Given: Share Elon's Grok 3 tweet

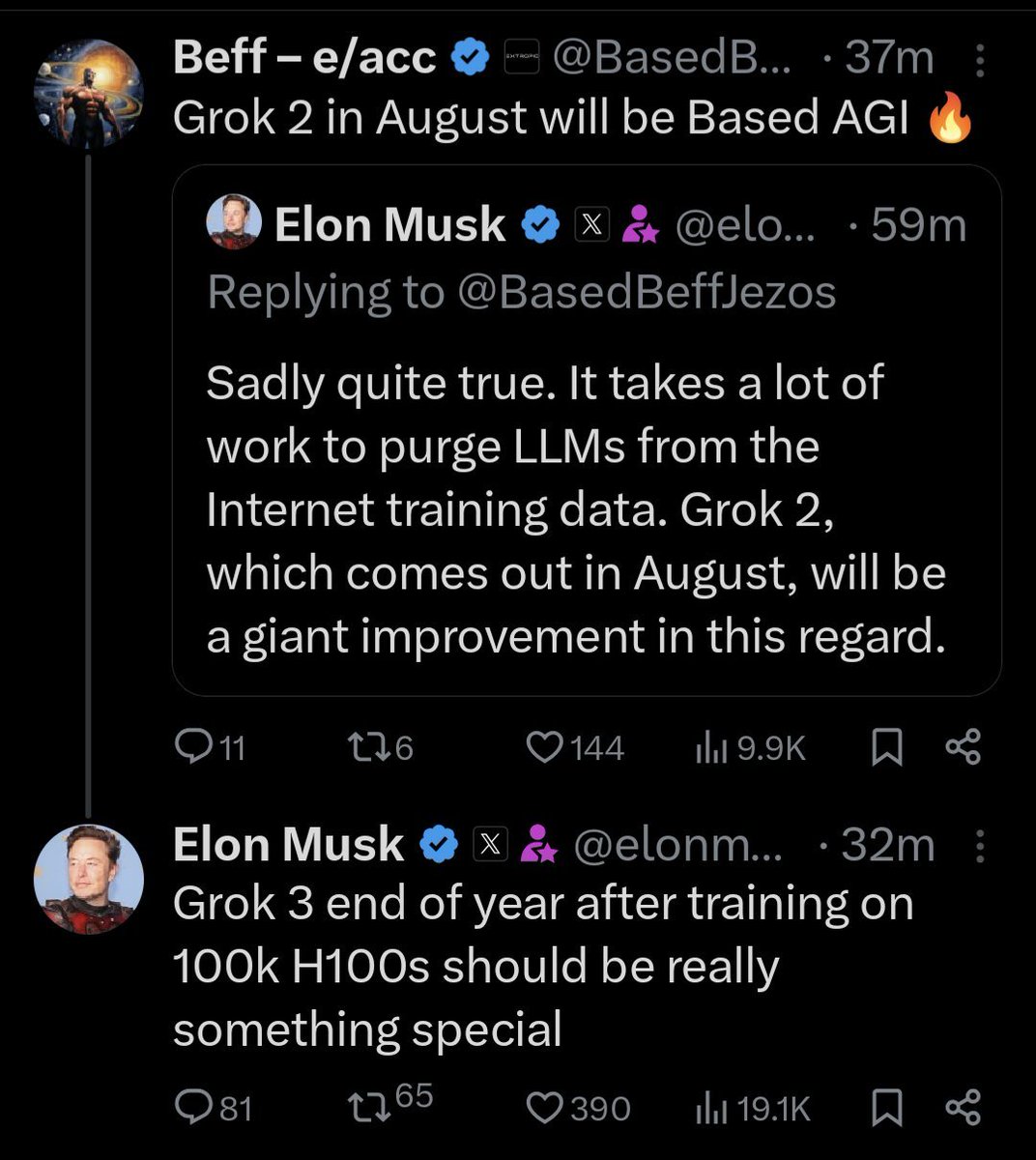Looking at the screenshot, I should tap(963, 1107).
